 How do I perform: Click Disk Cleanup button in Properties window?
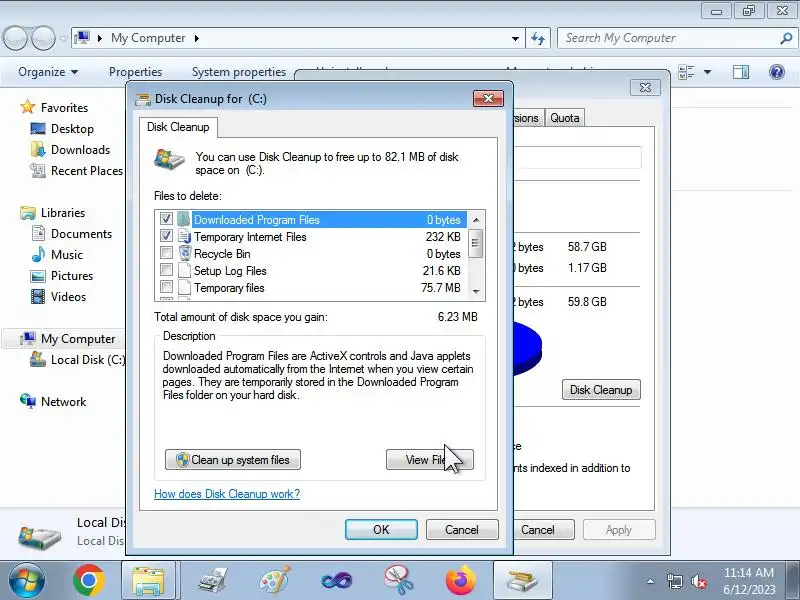pos(601,390)
